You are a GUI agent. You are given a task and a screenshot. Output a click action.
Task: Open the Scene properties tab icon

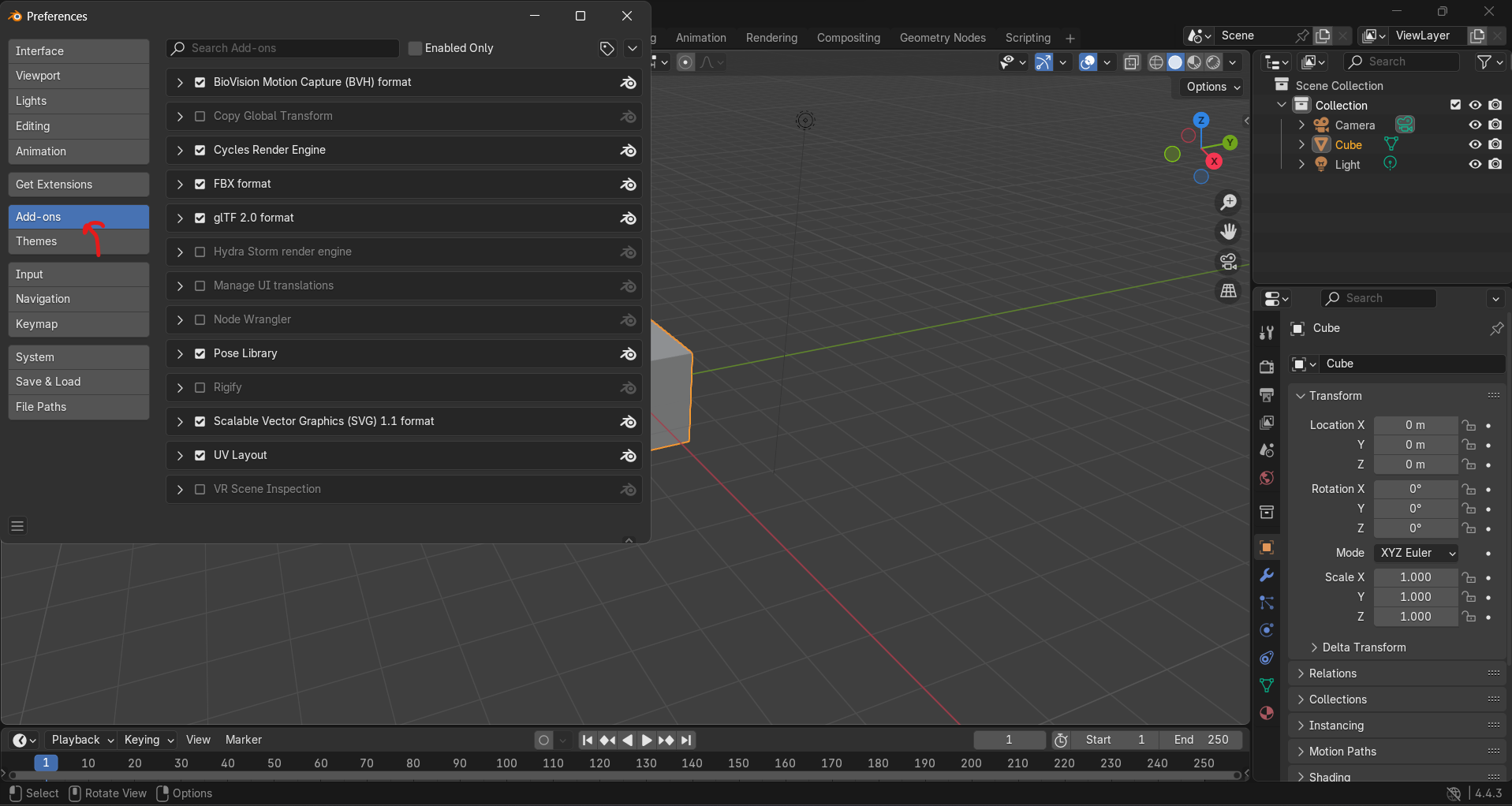pos(1267,450)
